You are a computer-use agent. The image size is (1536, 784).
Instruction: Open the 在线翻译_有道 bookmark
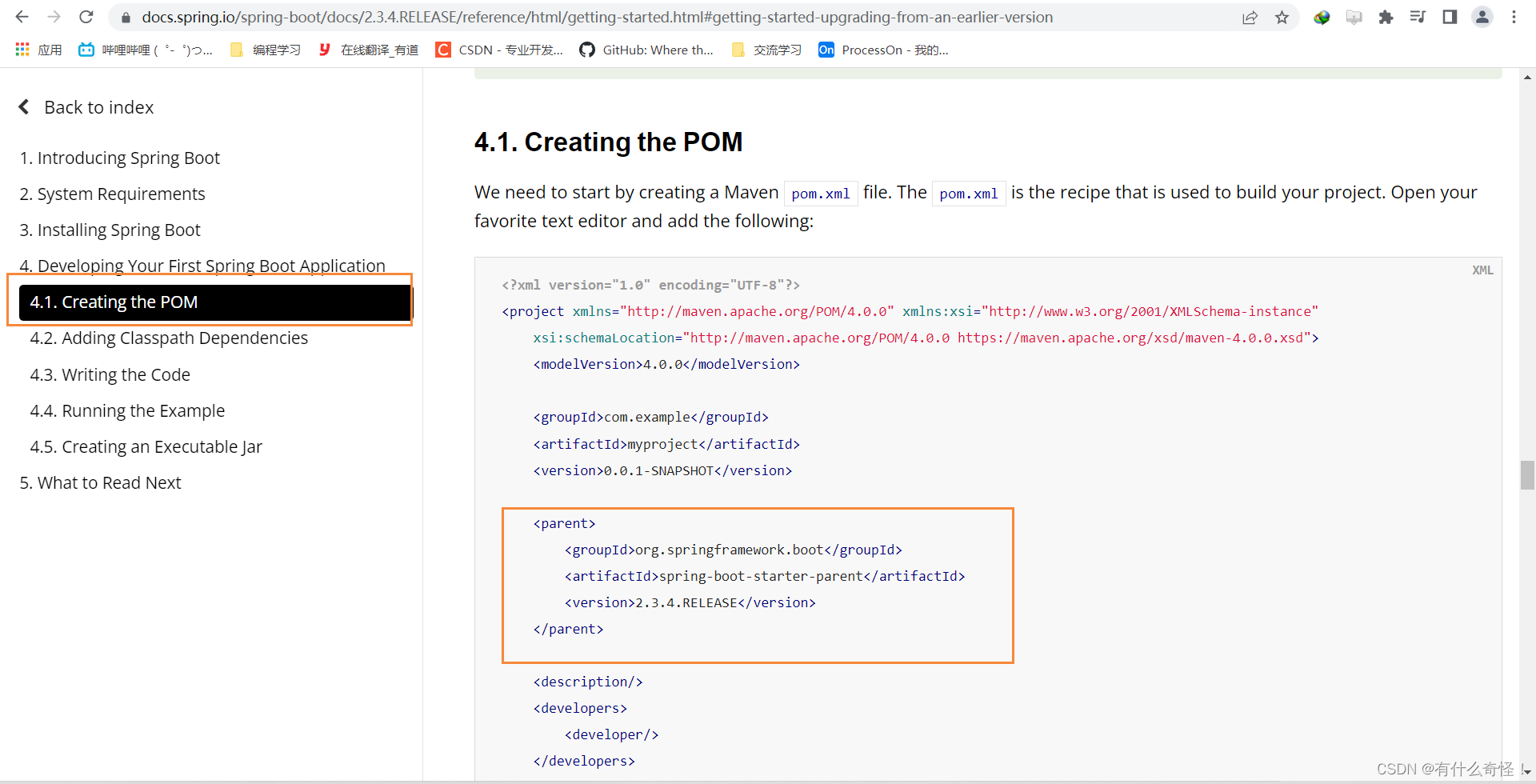click(x=368, y=50)
